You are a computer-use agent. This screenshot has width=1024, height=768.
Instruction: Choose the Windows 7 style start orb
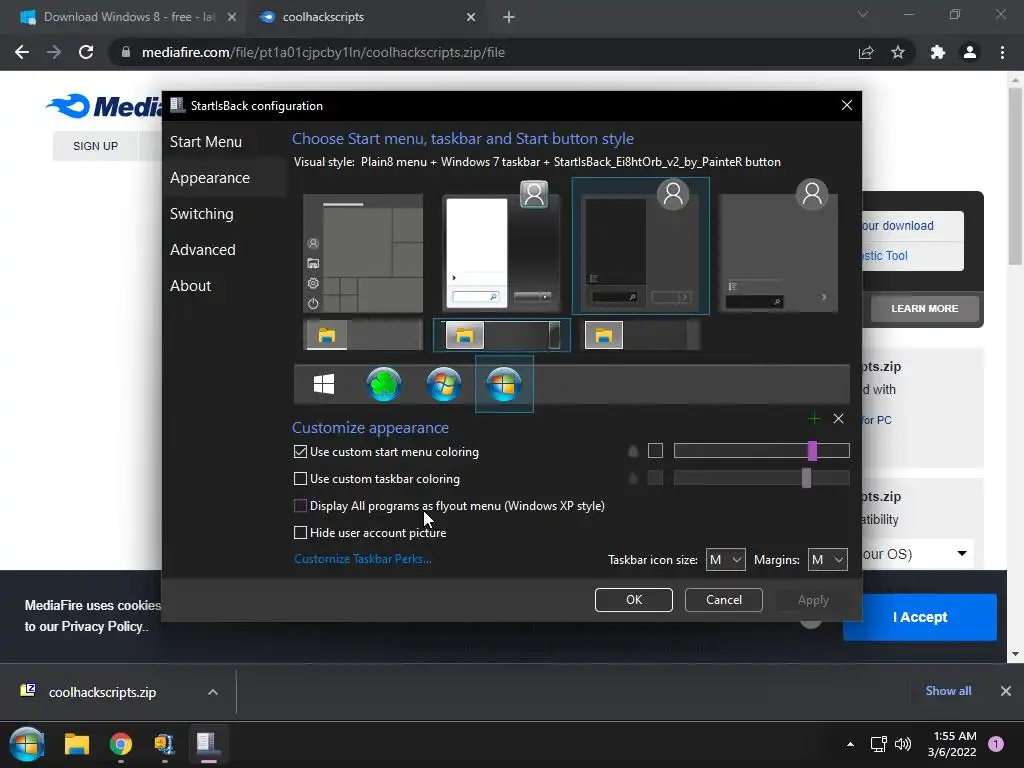pos(444,384)
